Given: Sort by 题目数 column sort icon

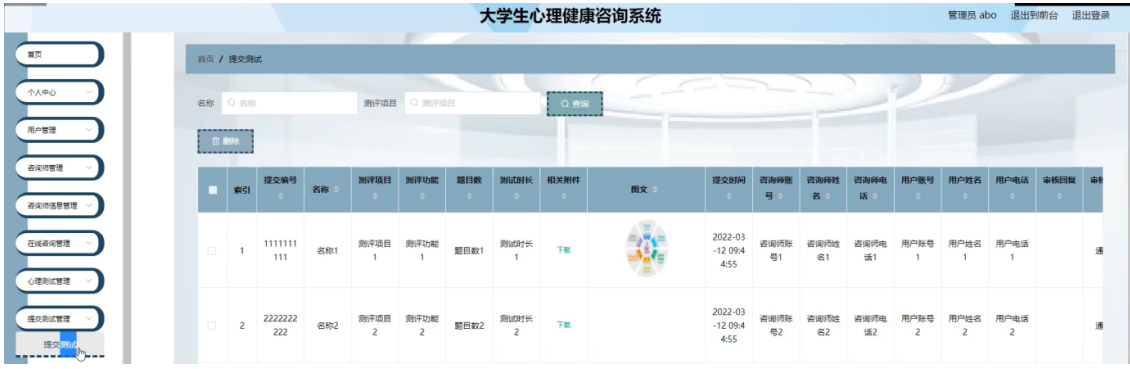Looking at the screenshot, I should point(468,197).
